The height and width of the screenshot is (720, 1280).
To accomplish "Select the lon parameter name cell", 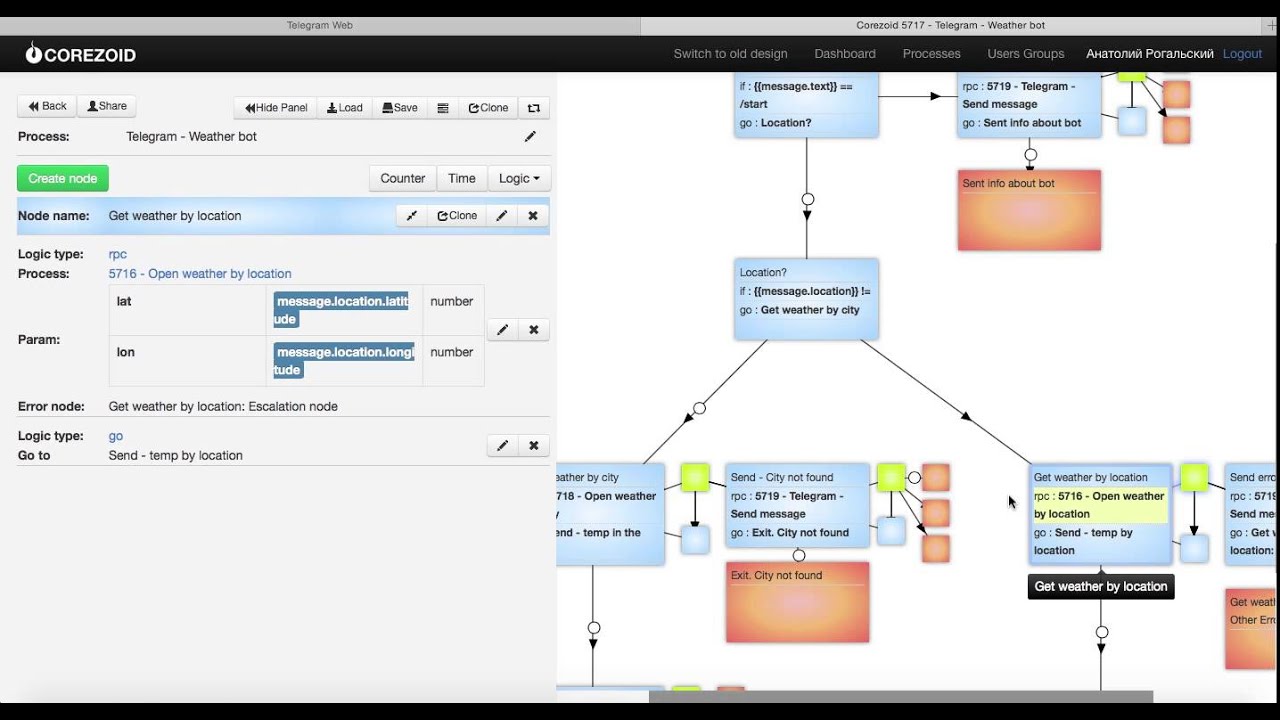I will [188, 361].
